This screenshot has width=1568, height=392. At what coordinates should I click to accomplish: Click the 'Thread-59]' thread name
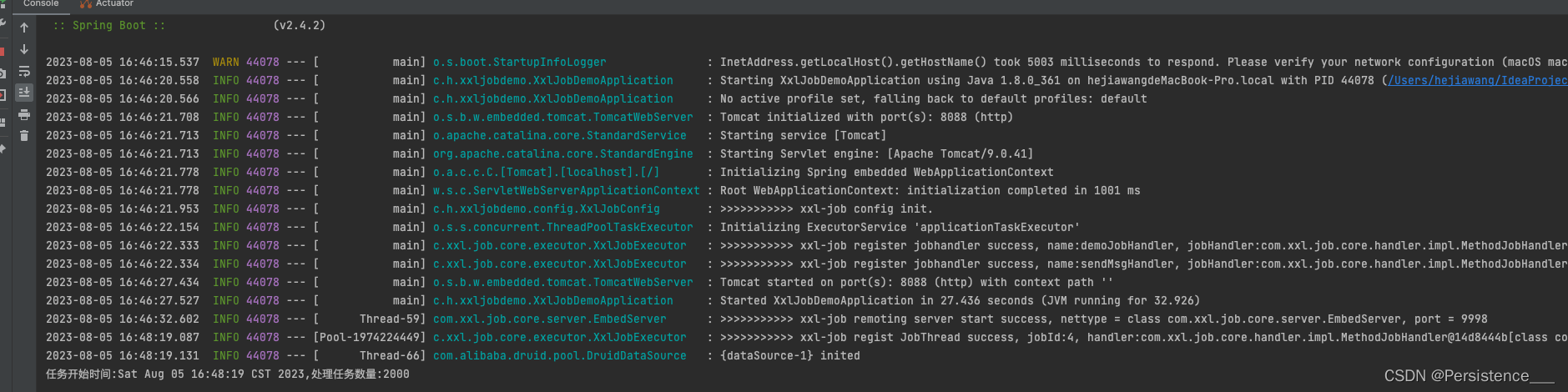pyautogui.click(x=393, y=319)
